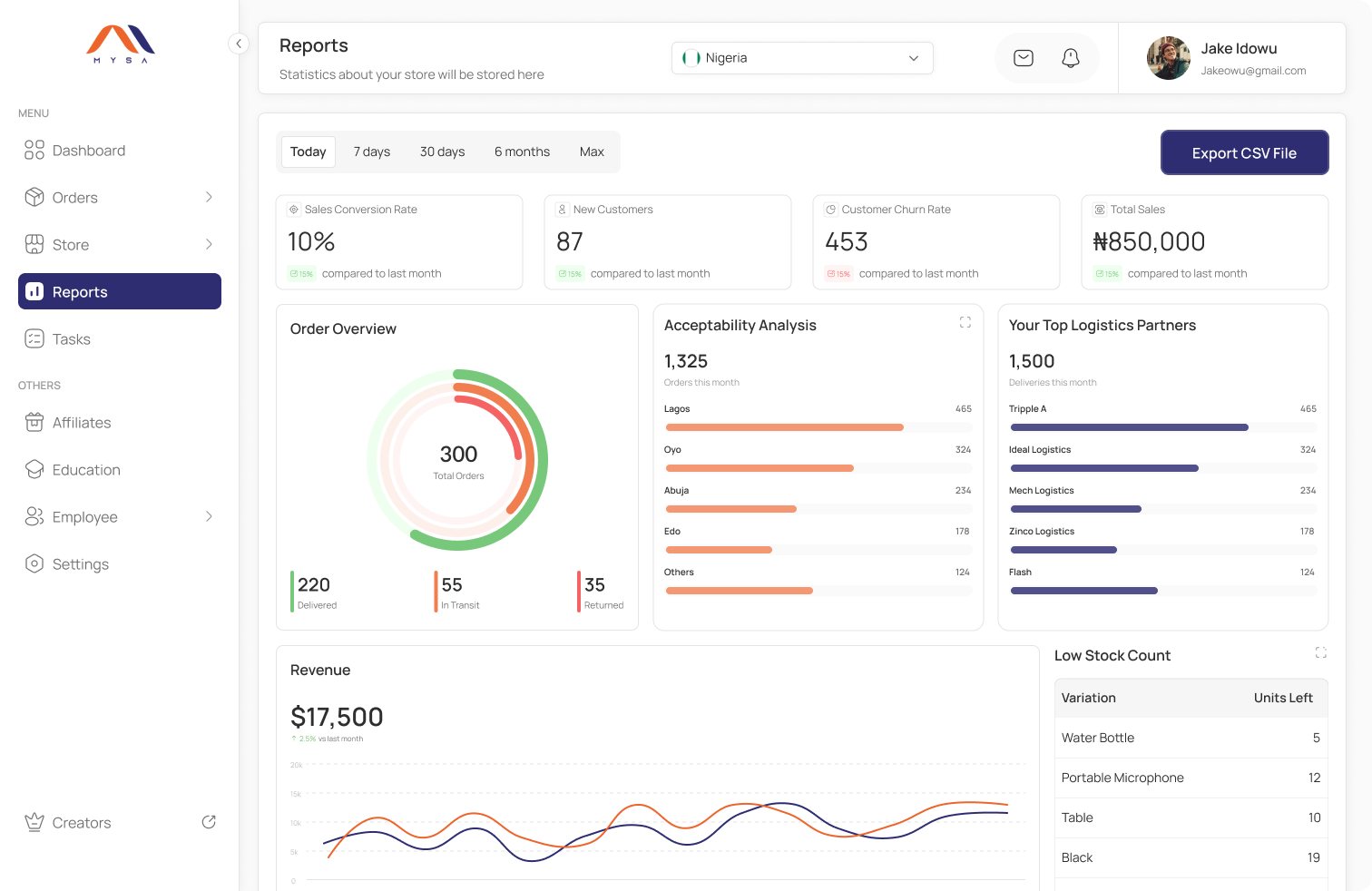
Task: Open the Nigeria country dropdown
Action: [x=802, y=58]
